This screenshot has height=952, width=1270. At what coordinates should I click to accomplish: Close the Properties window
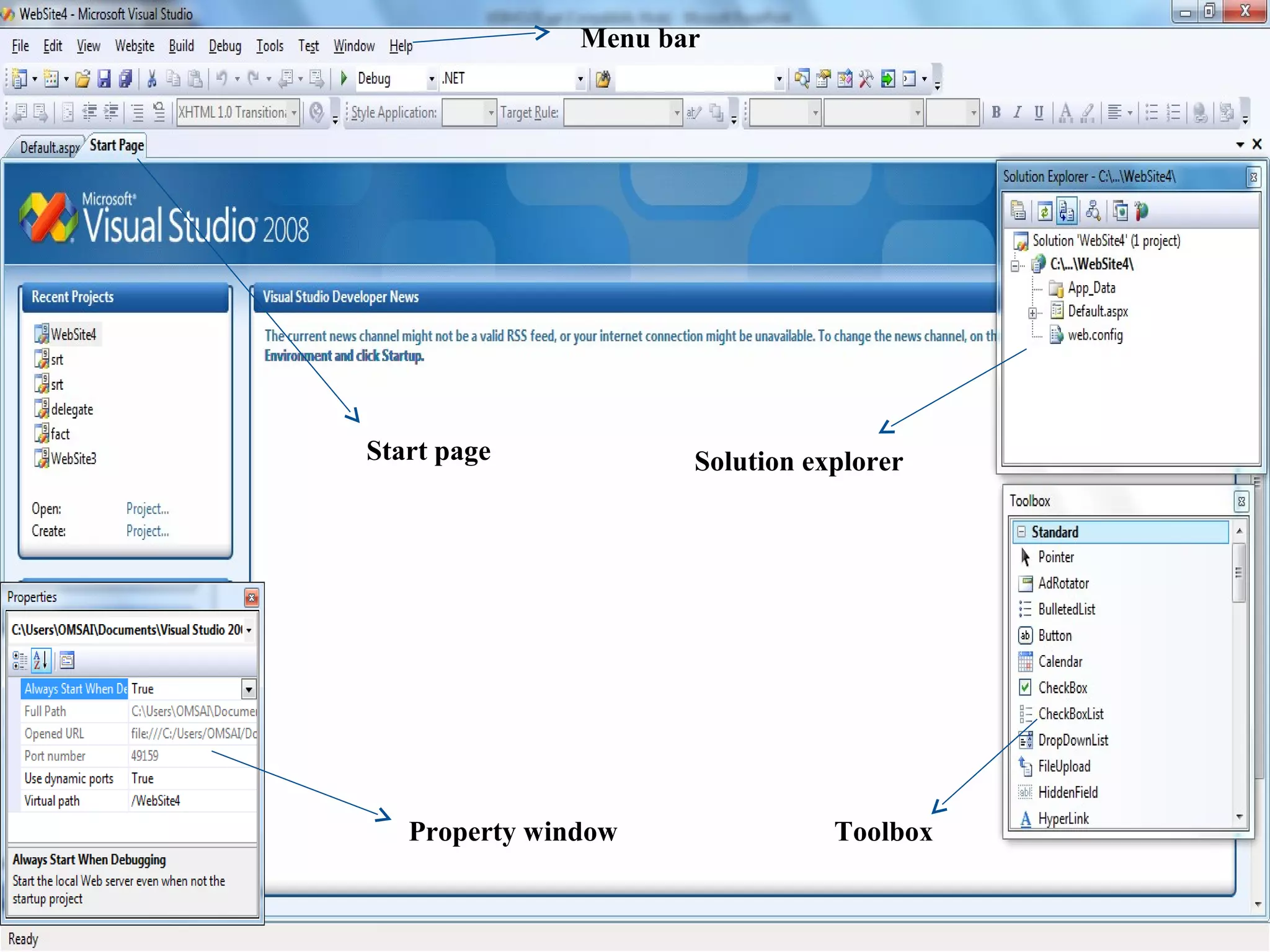click(251, 597)
